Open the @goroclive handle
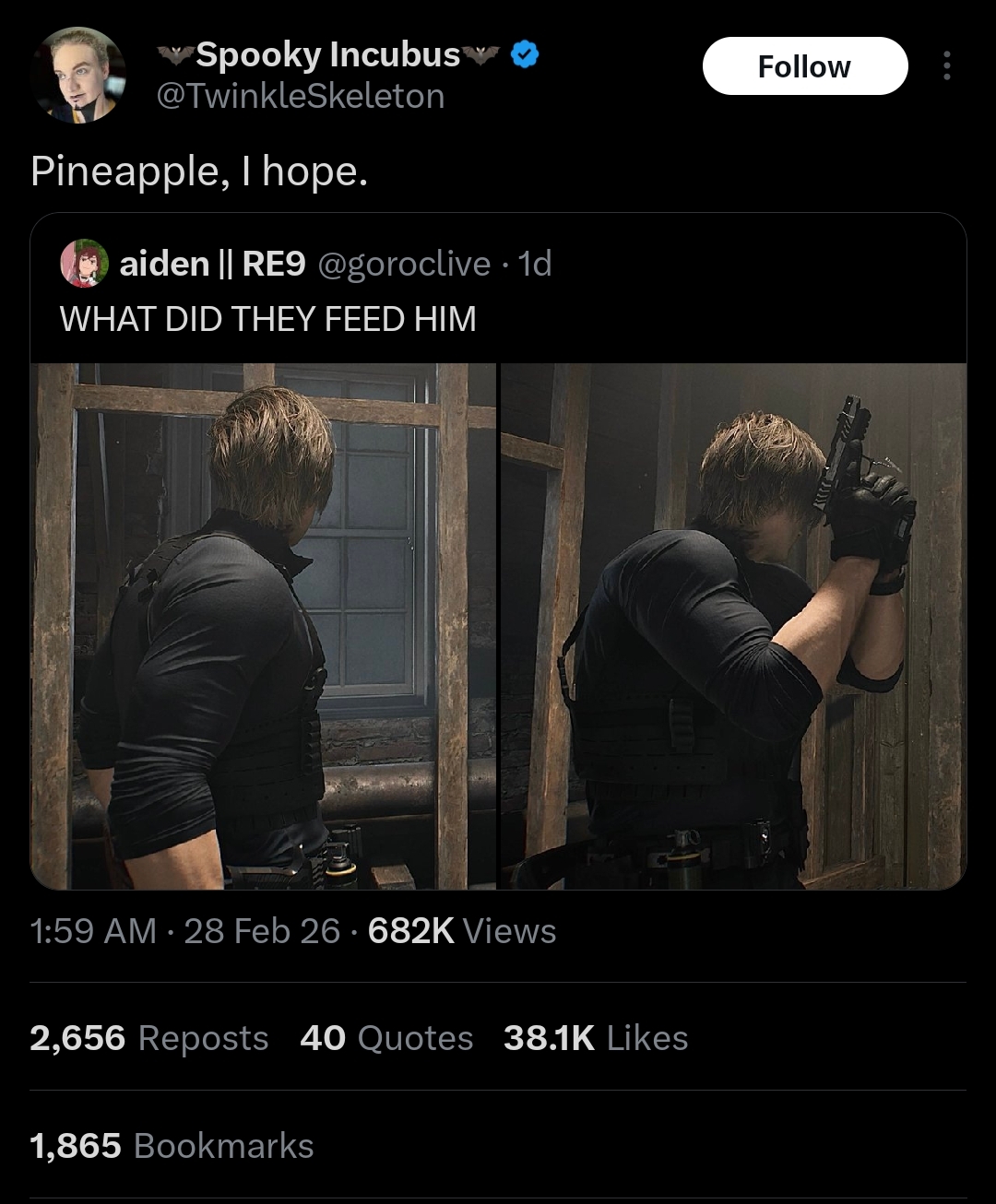This screenshot has height=1204, width=996. tap(404, 264)
